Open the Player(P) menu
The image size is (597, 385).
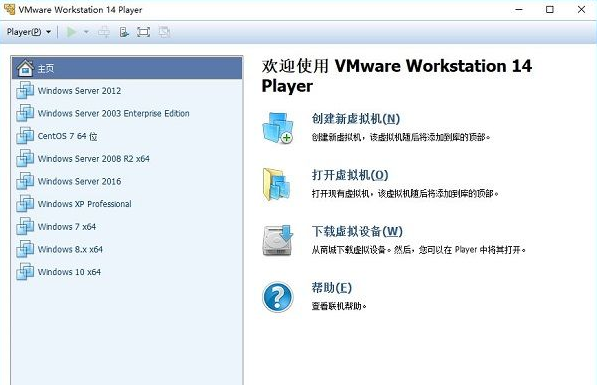[x=29, y=32]
